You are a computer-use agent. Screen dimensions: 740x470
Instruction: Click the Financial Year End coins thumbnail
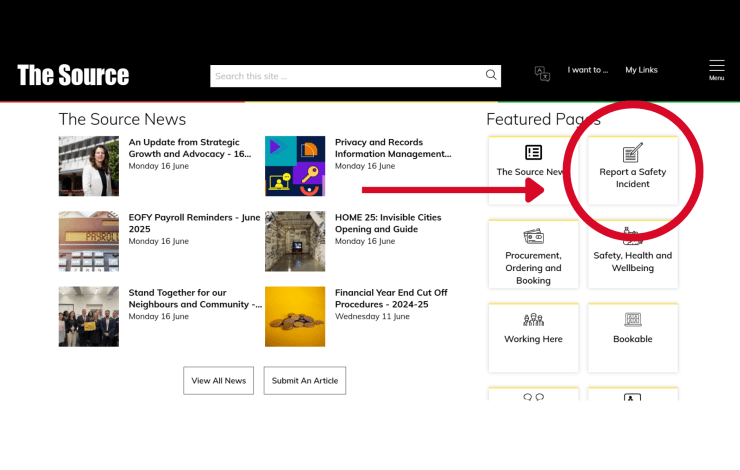pyautogui.click(x=295, y=316)
